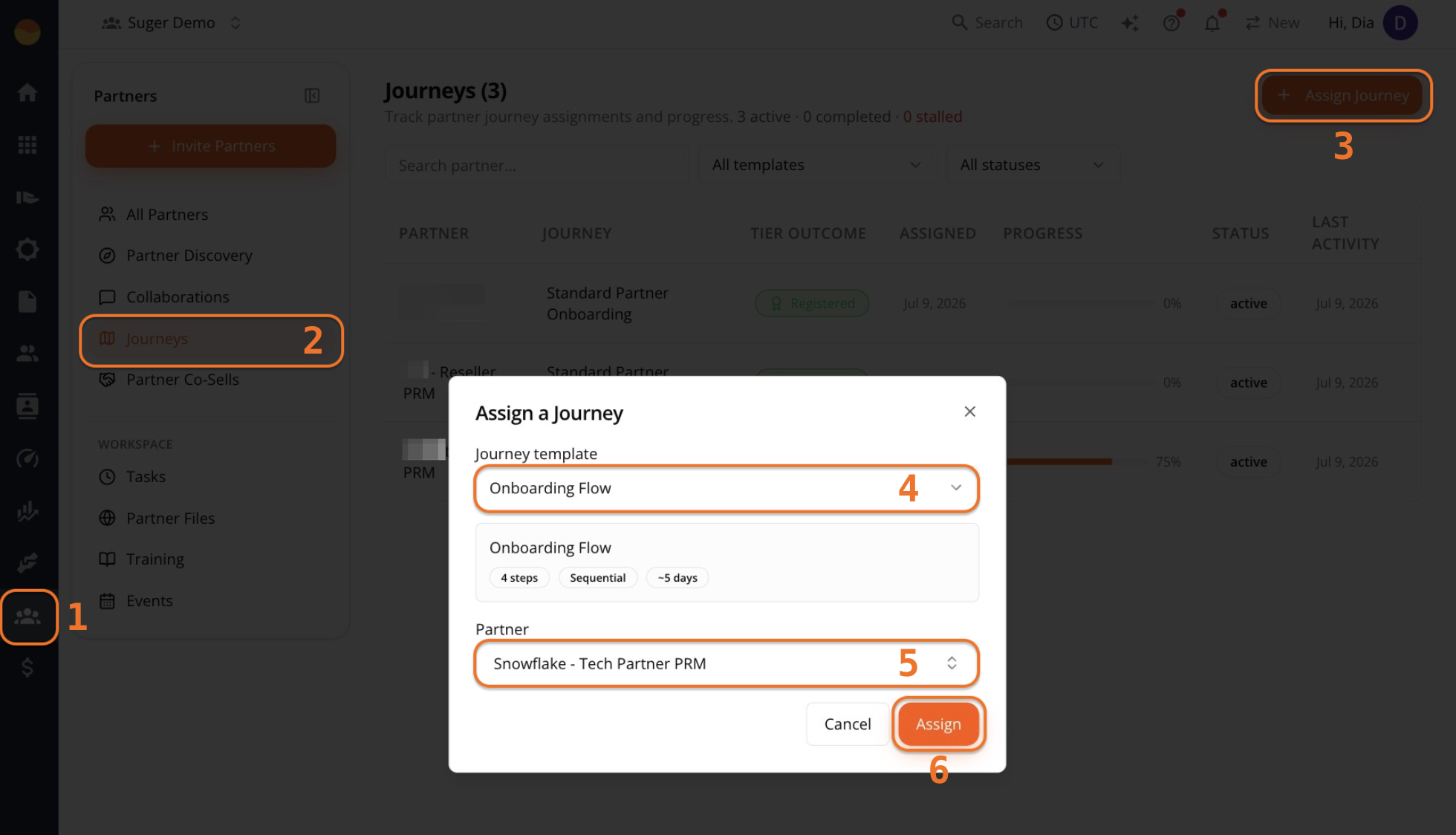Open the notifications bell
Viewport: 1456px width, 835px height.
[x=1212, y=23]
